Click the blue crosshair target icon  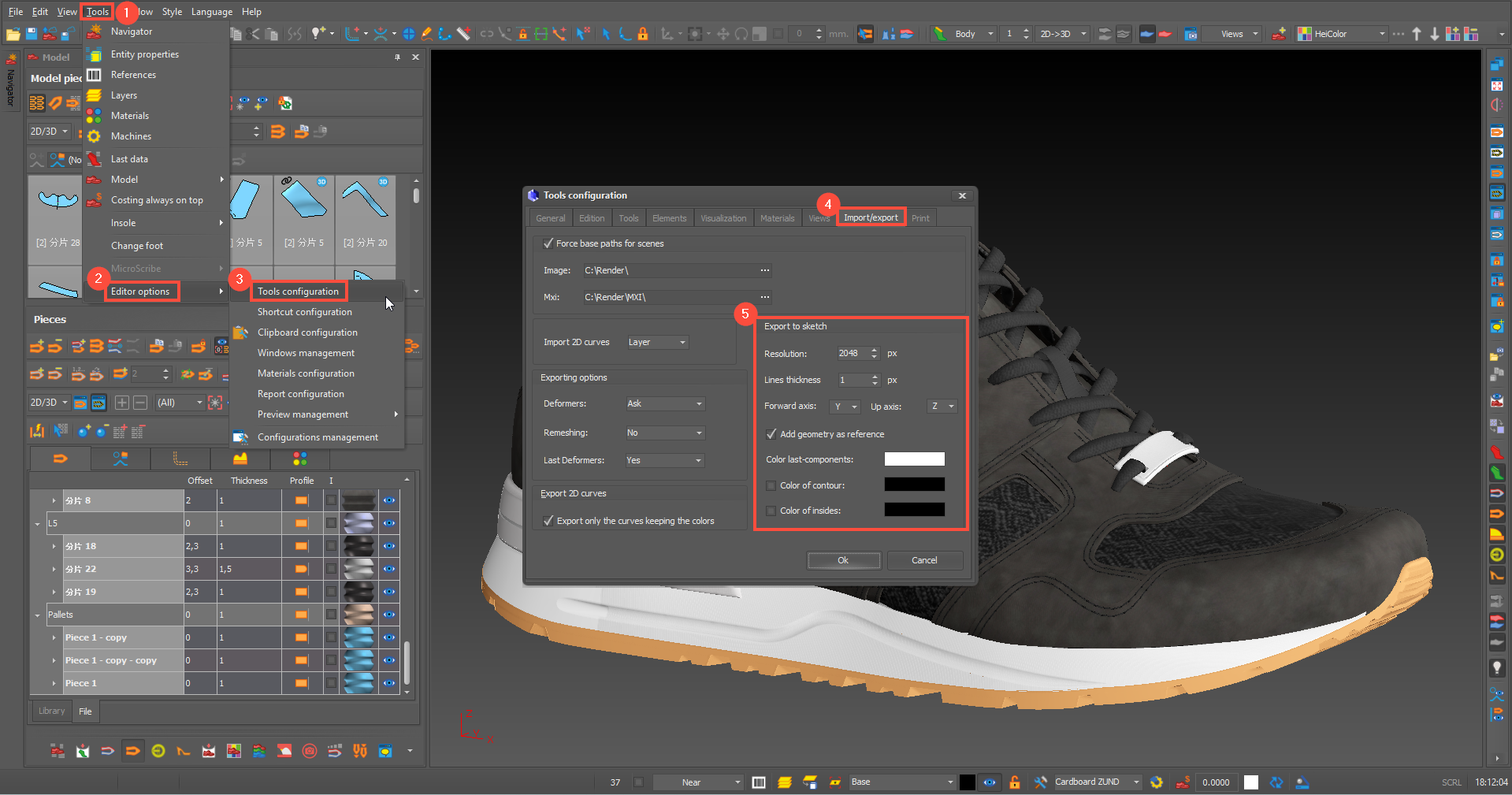tap(408, 34)
